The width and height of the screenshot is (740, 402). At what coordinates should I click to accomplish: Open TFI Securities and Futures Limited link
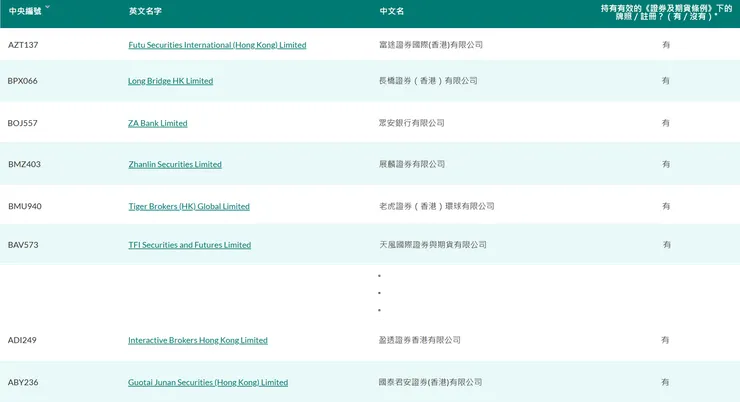click(189, 245)
